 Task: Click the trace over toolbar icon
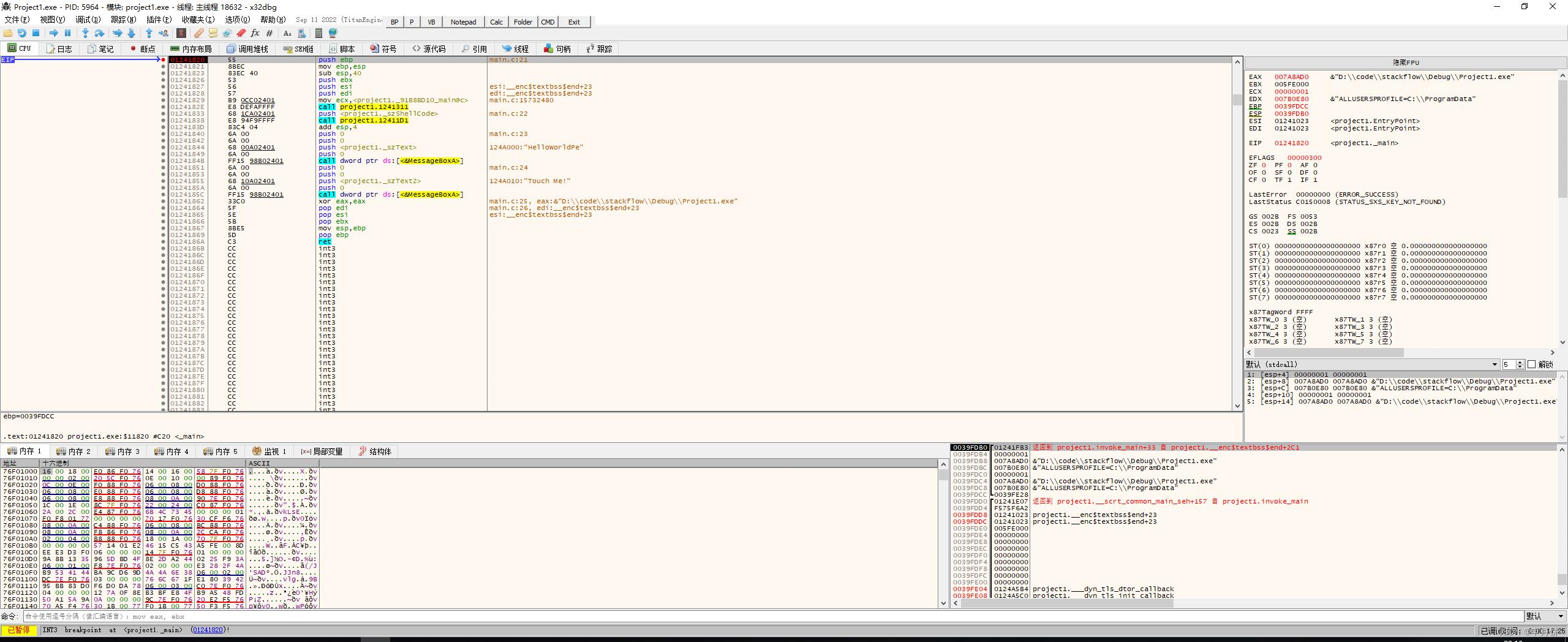tap(131, 33)
